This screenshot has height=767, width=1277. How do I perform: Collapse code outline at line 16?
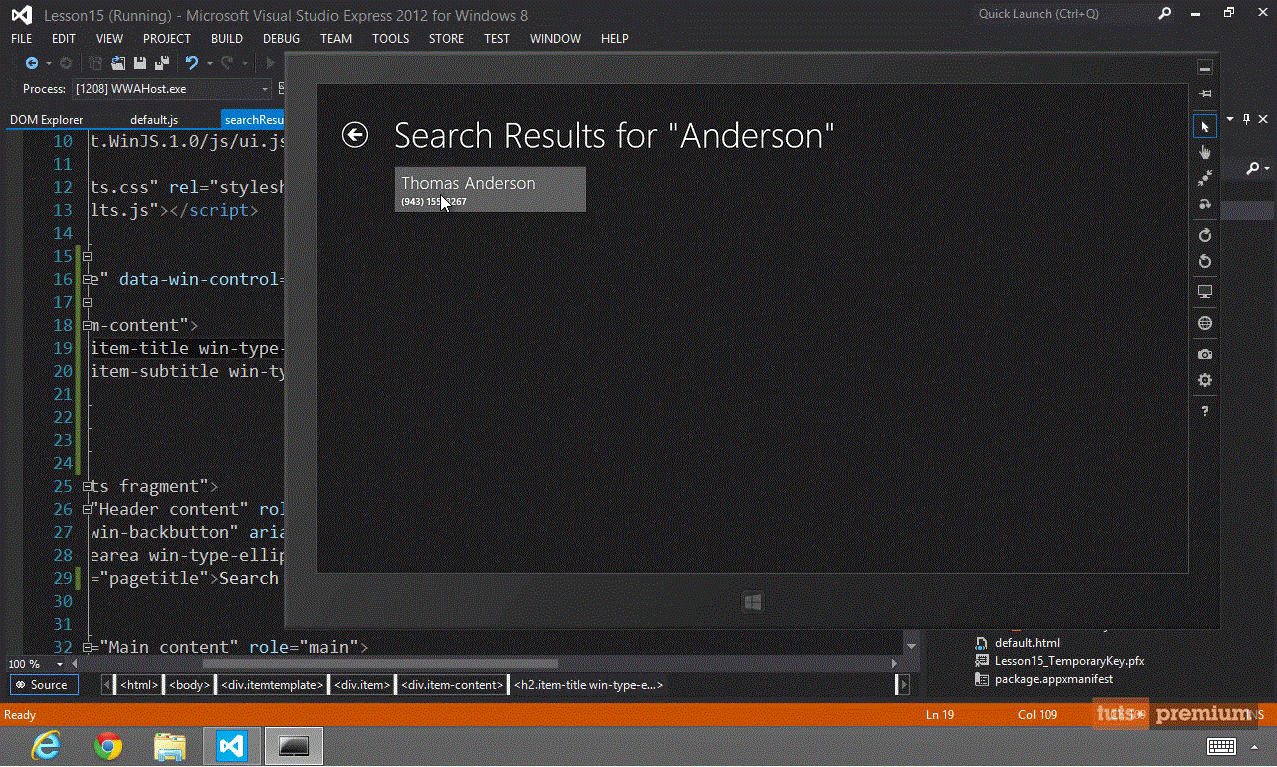[88, 279]
